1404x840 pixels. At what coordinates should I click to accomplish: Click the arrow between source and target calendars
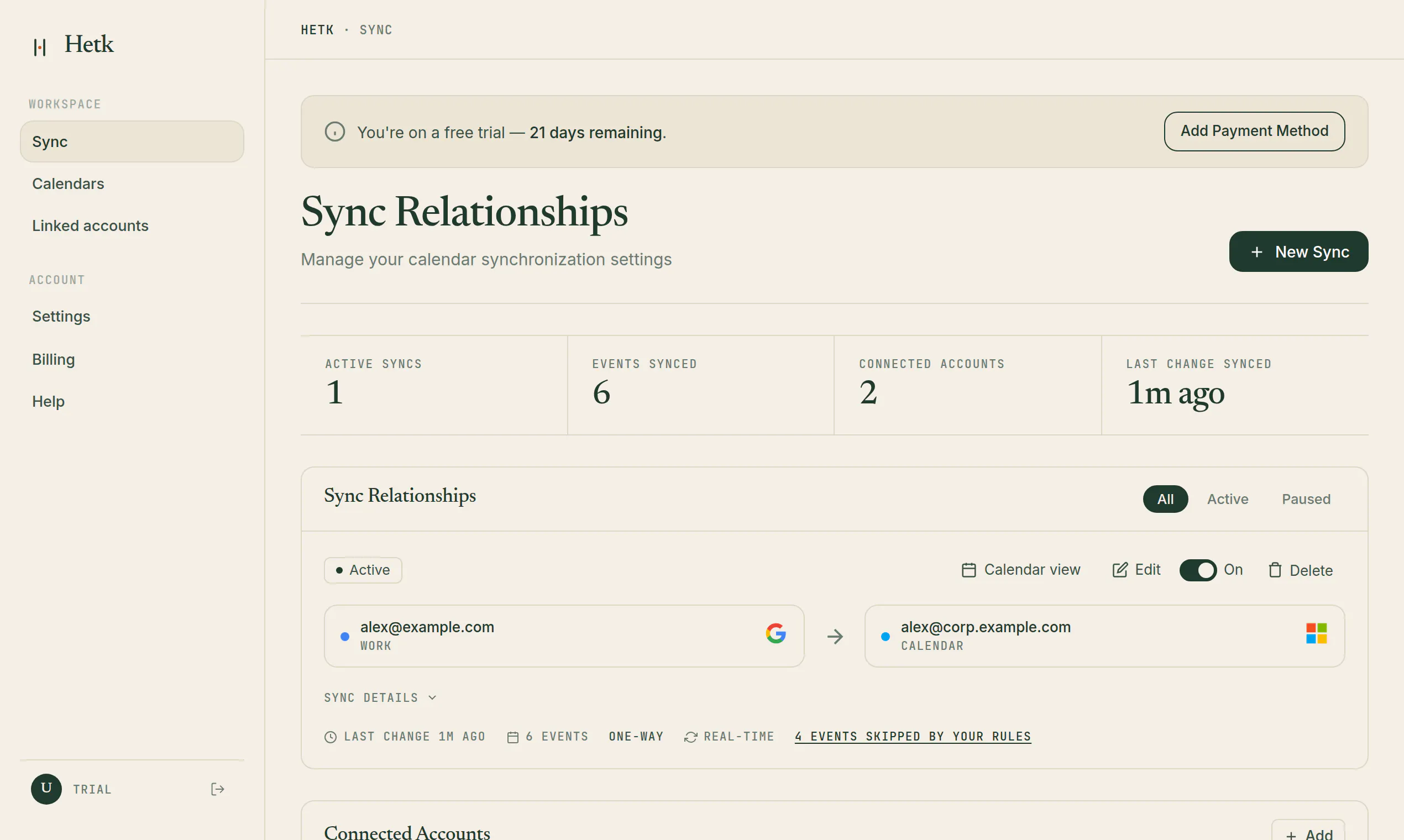coord(835,636)
